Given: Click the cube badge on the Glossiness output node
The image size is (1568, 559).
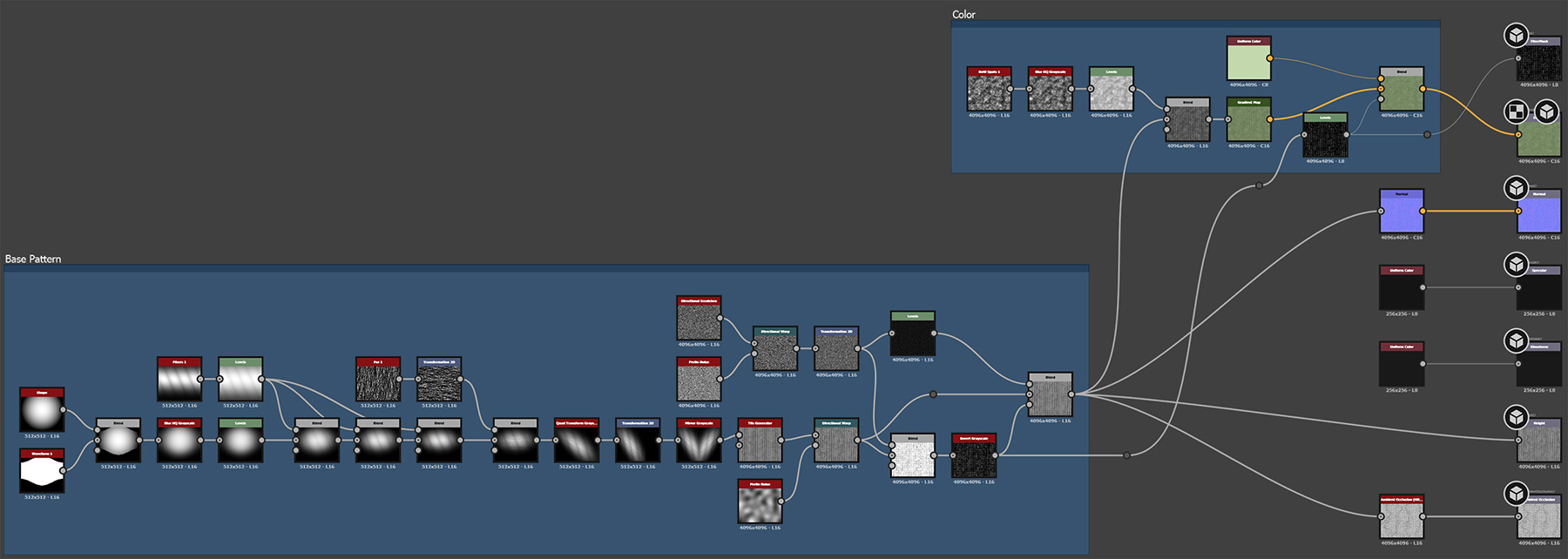Looking at the screenshot, I should click(1517, 340).
